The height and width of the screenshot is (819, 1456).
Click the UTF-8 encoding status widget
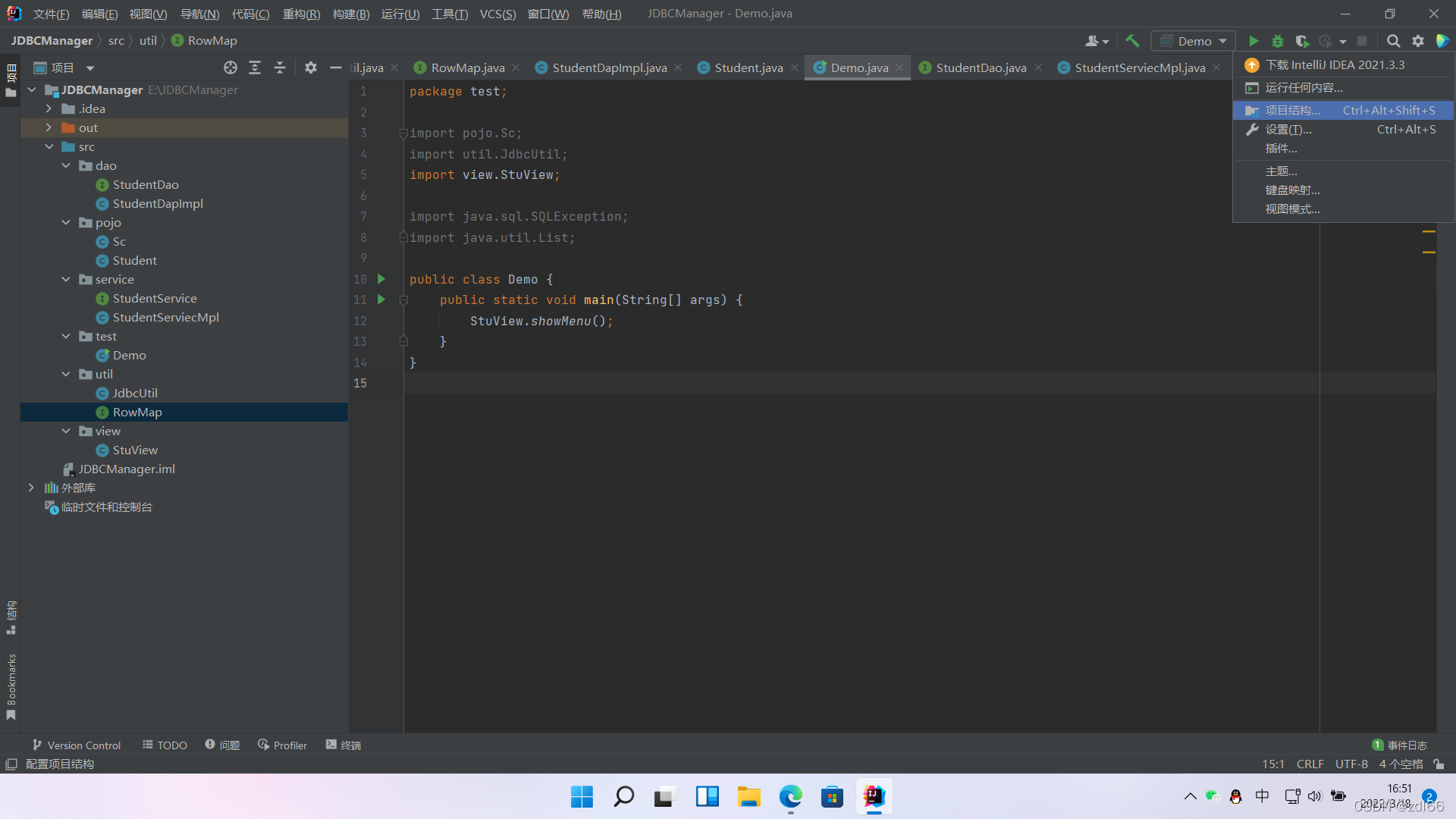point(1351,764)
